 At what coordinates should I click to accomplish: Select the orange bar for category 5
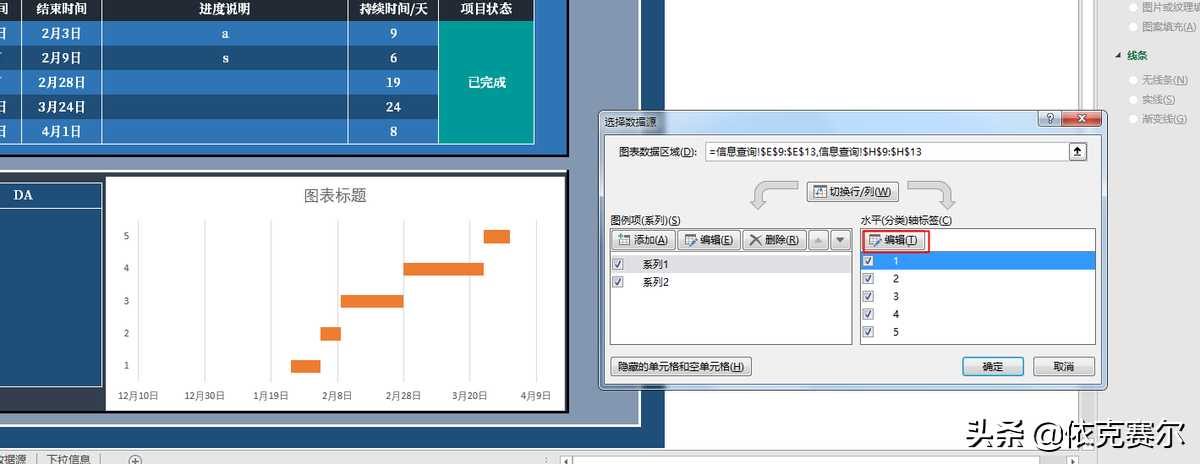497,236
